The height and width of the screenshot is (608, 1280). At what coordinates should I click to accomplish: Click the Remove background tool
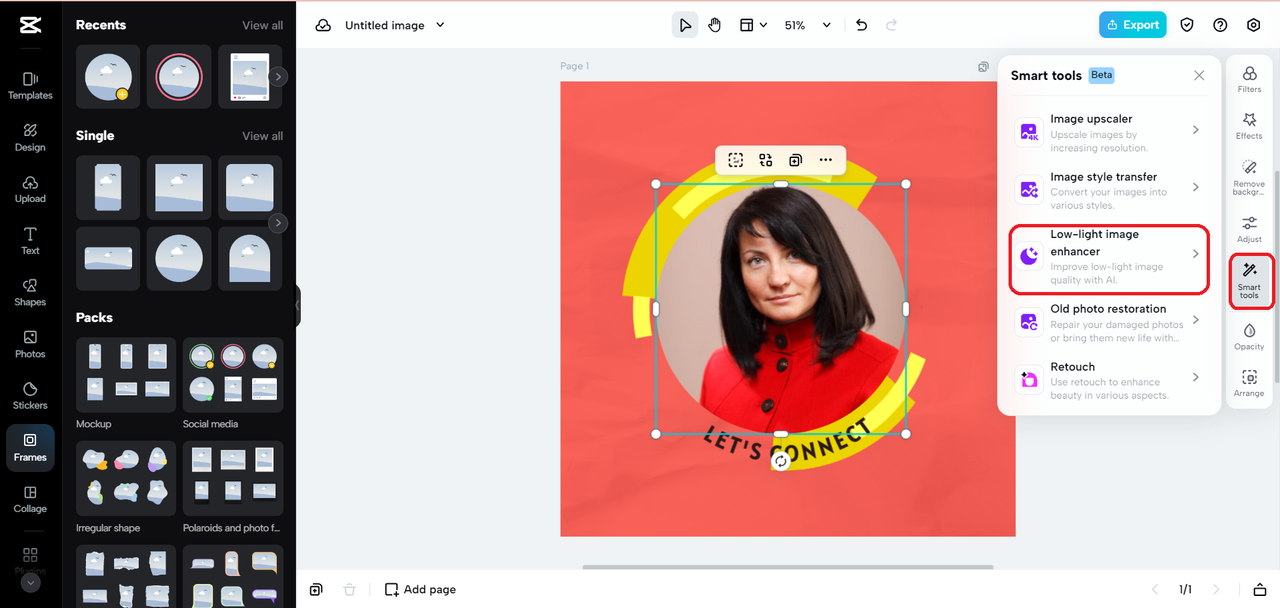pos(1249,176)
